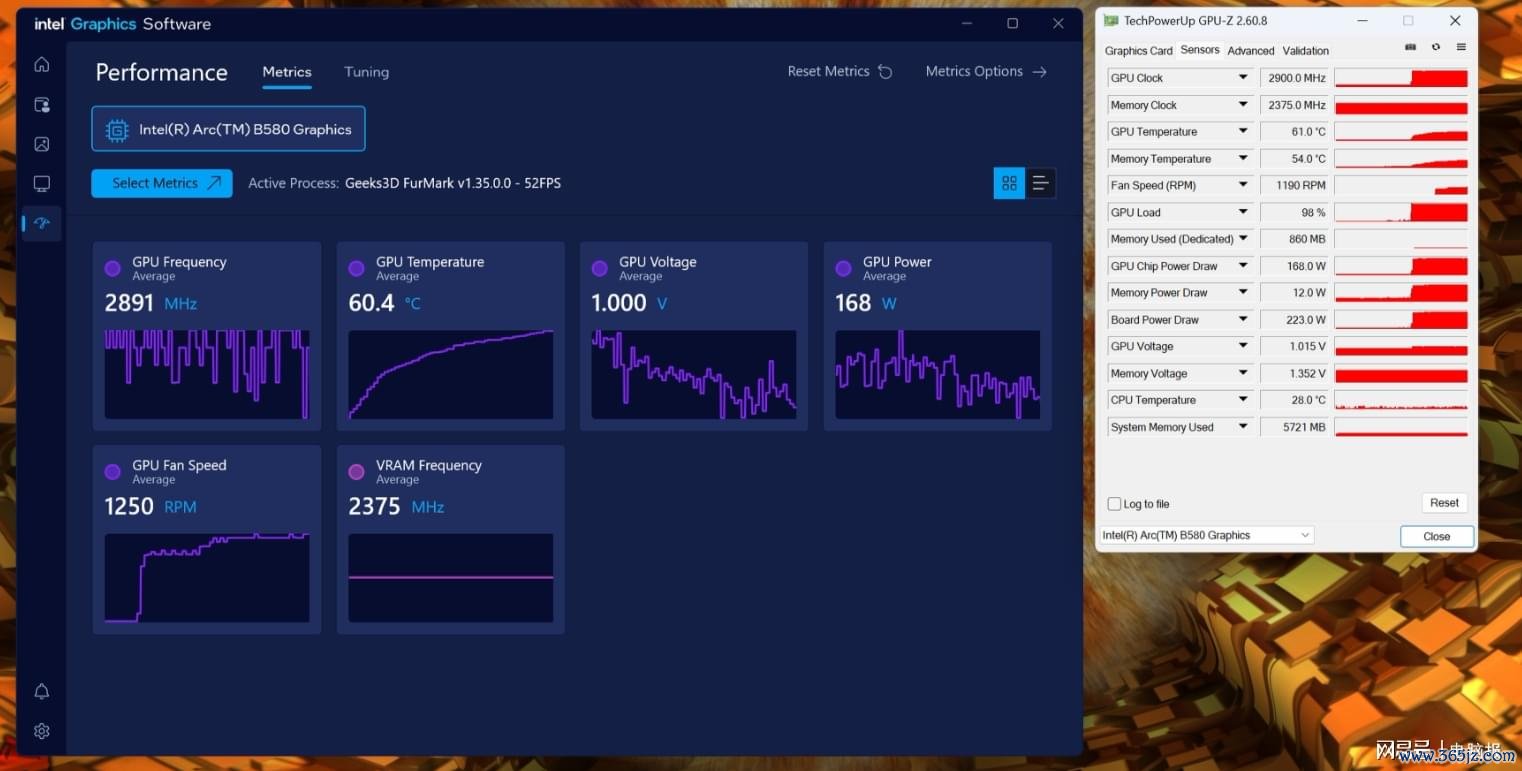Select the Performance gauge sidebar icon
The image size is (1522, 771).
pos(41,223)
